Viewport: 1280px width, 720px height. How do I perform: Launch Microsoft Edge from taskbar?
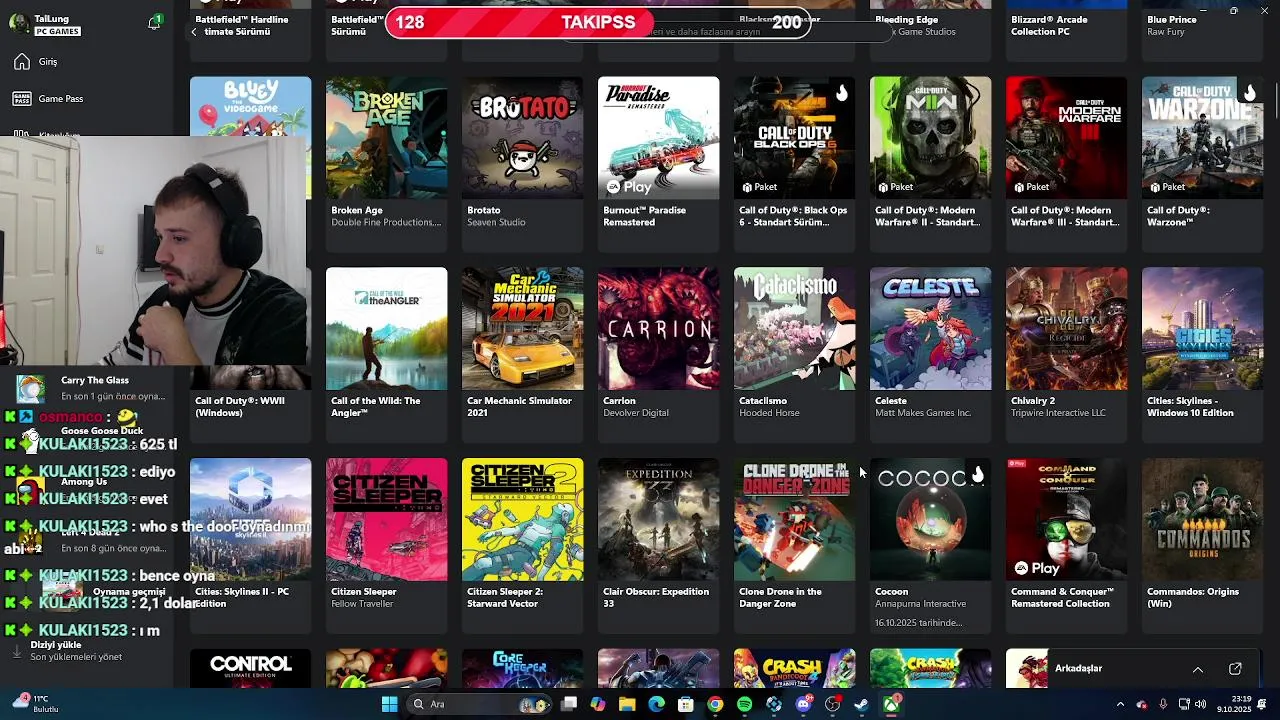[656, 704]
